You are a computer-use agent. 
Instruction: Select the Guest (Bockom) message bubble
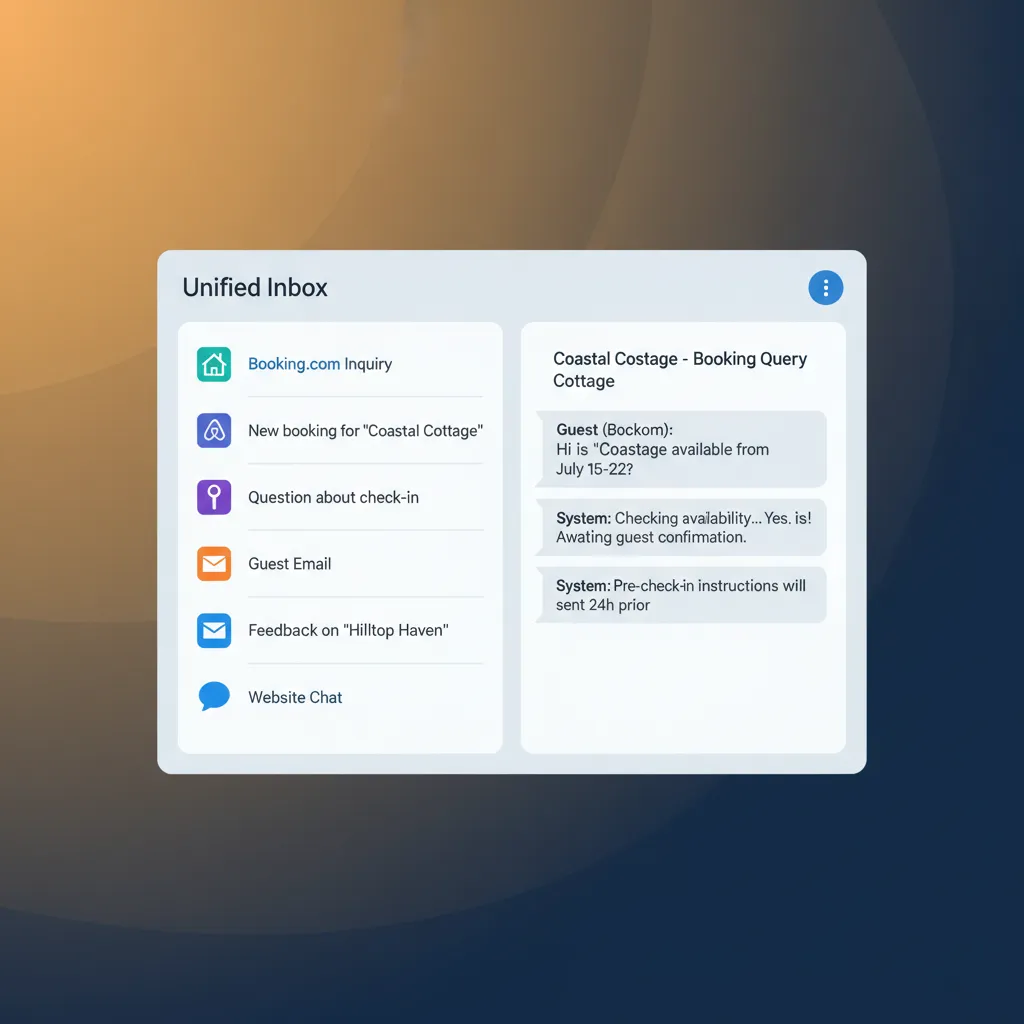coord(681,449)
